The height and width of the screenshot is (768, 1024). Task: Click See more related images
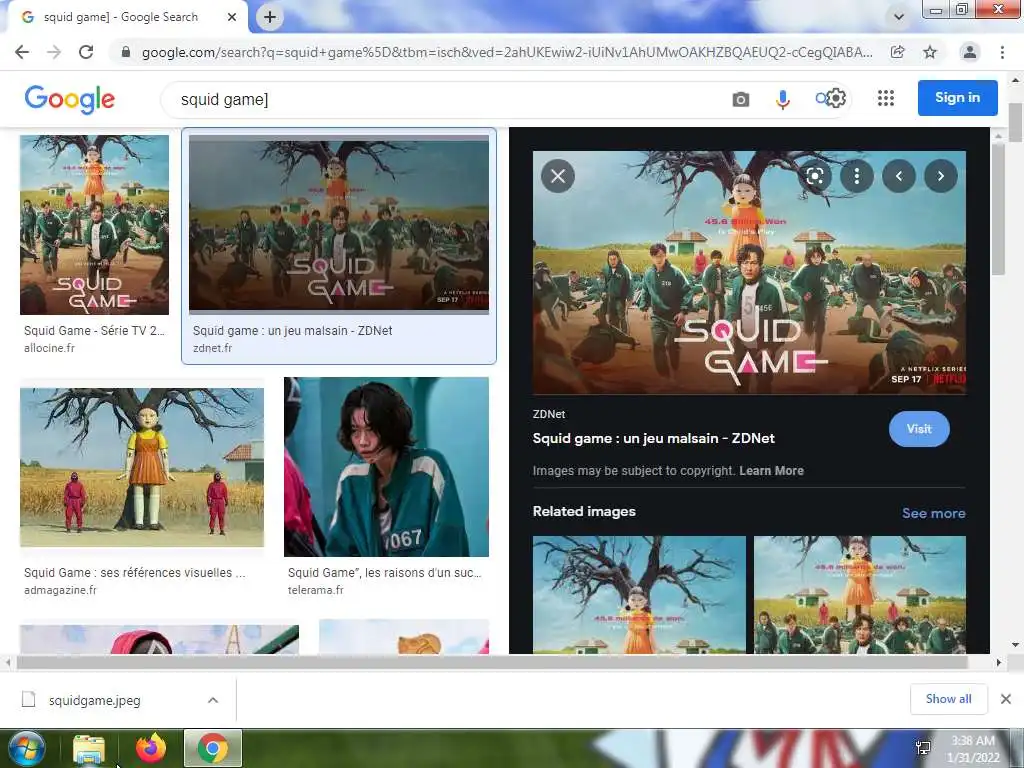(x=933, y=513)
